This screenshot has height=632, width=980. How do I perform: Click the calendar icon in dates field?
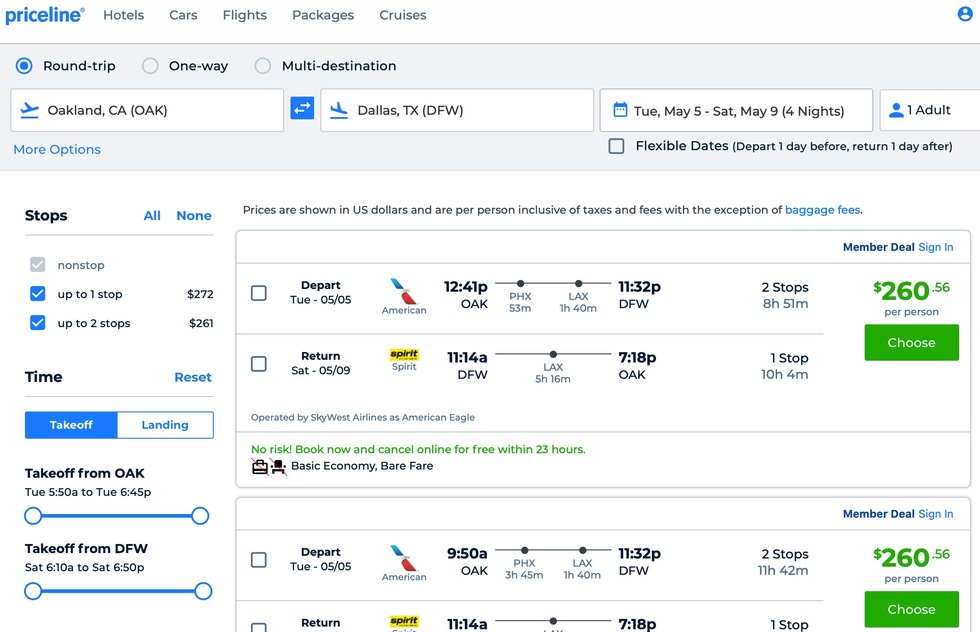click(620, 110)
